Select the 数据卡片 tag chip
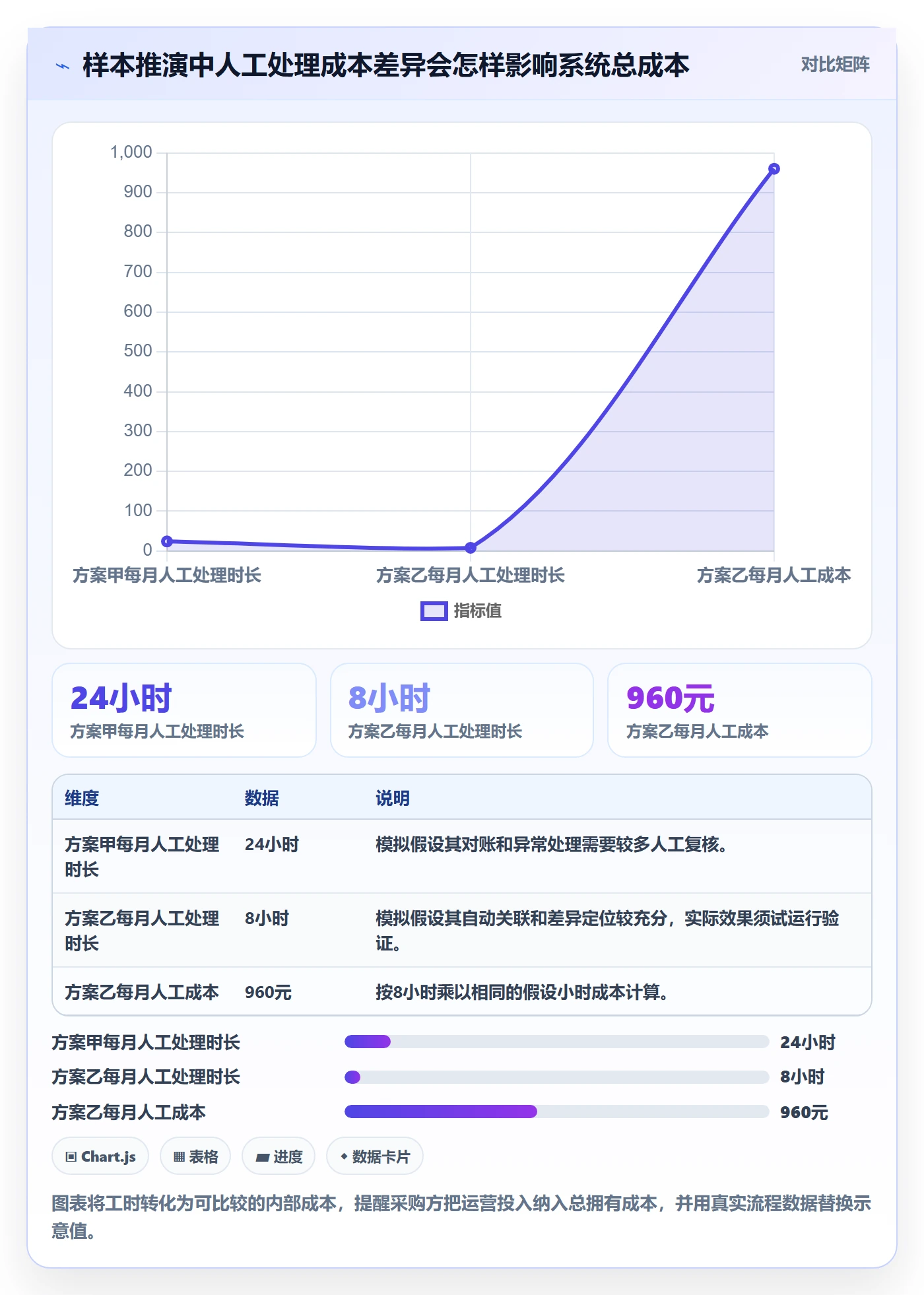The width and height of the screenshot is (924, 1295). click(x=375, y=1156)
